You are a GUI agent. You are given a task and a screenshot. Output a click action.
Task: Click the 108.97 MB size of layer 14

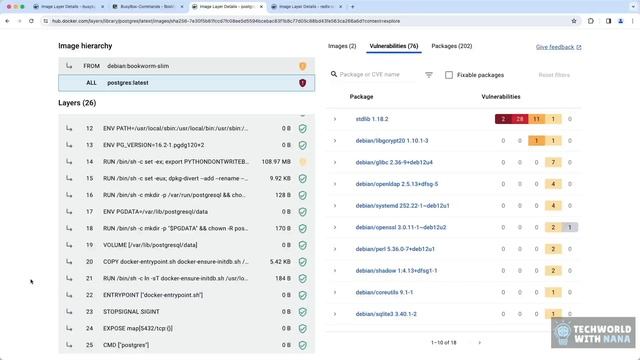pyautogui.click(x=276, y=162)
